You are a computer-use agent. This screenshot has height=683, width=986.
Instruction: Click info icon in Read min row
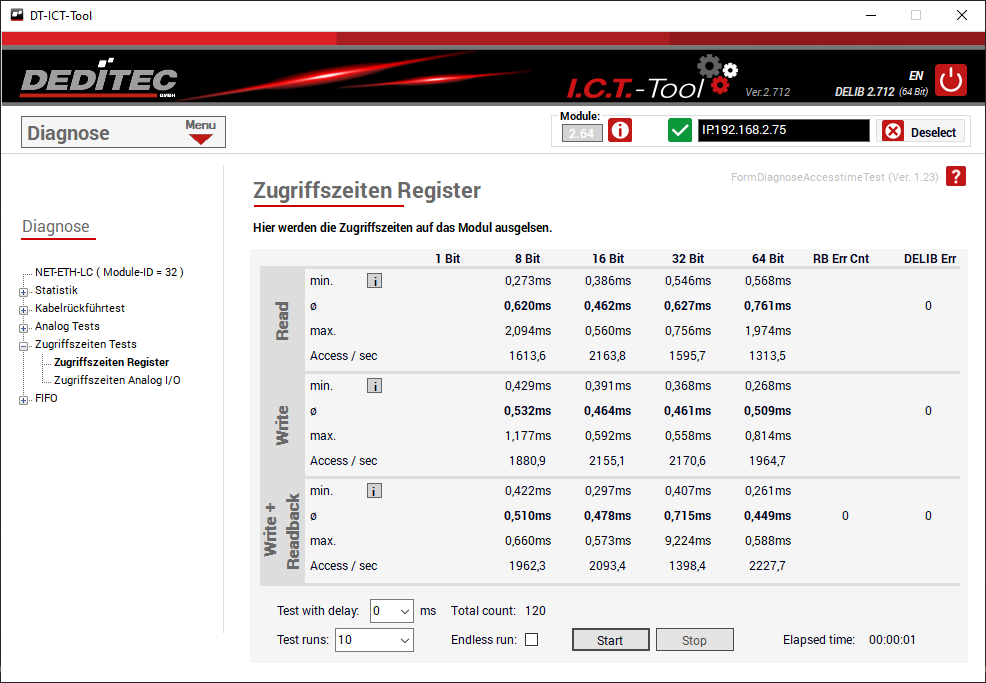(374, 281)
